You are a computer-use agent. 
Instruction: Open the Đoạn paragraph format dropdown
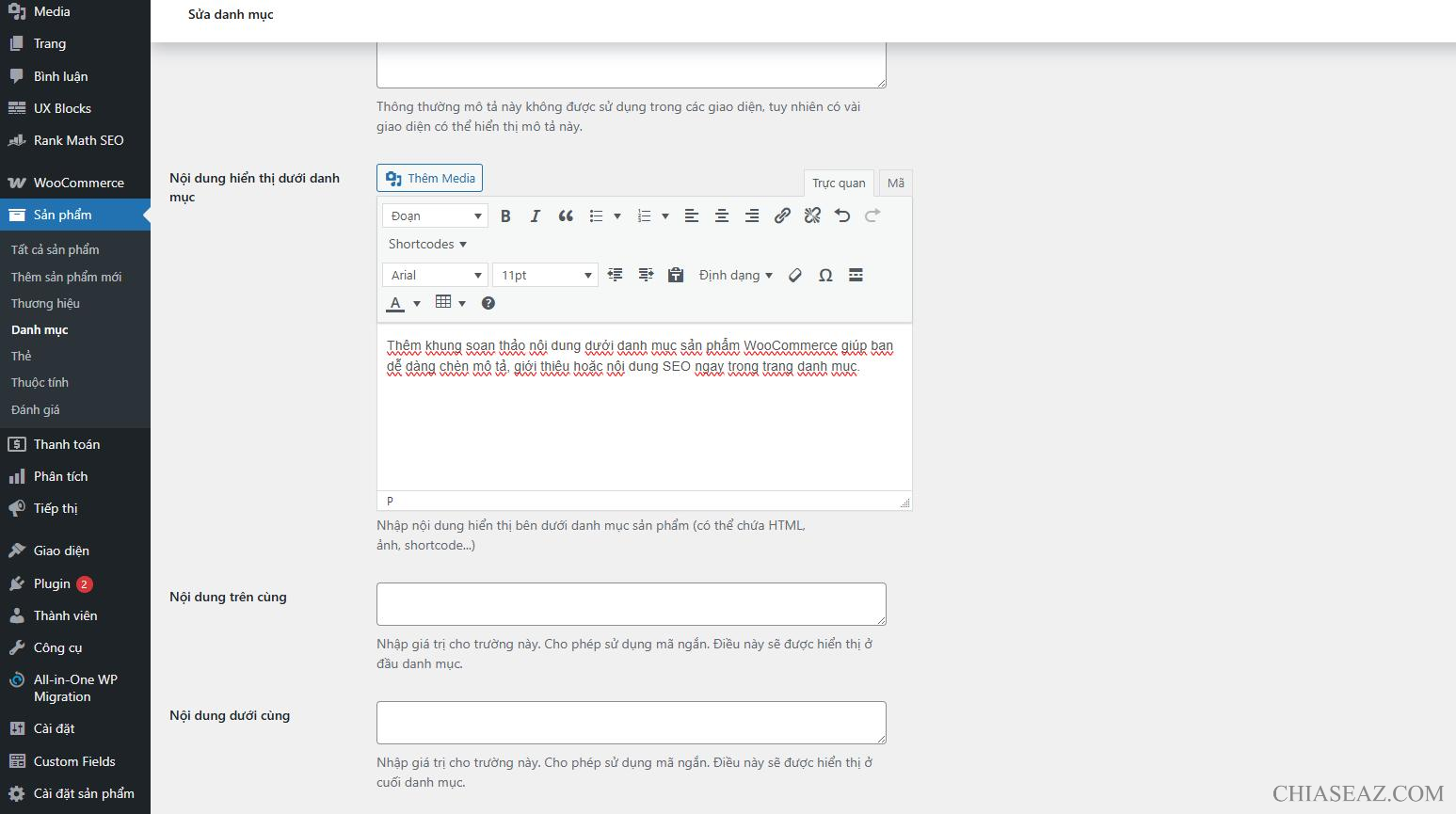click(435, 216)
